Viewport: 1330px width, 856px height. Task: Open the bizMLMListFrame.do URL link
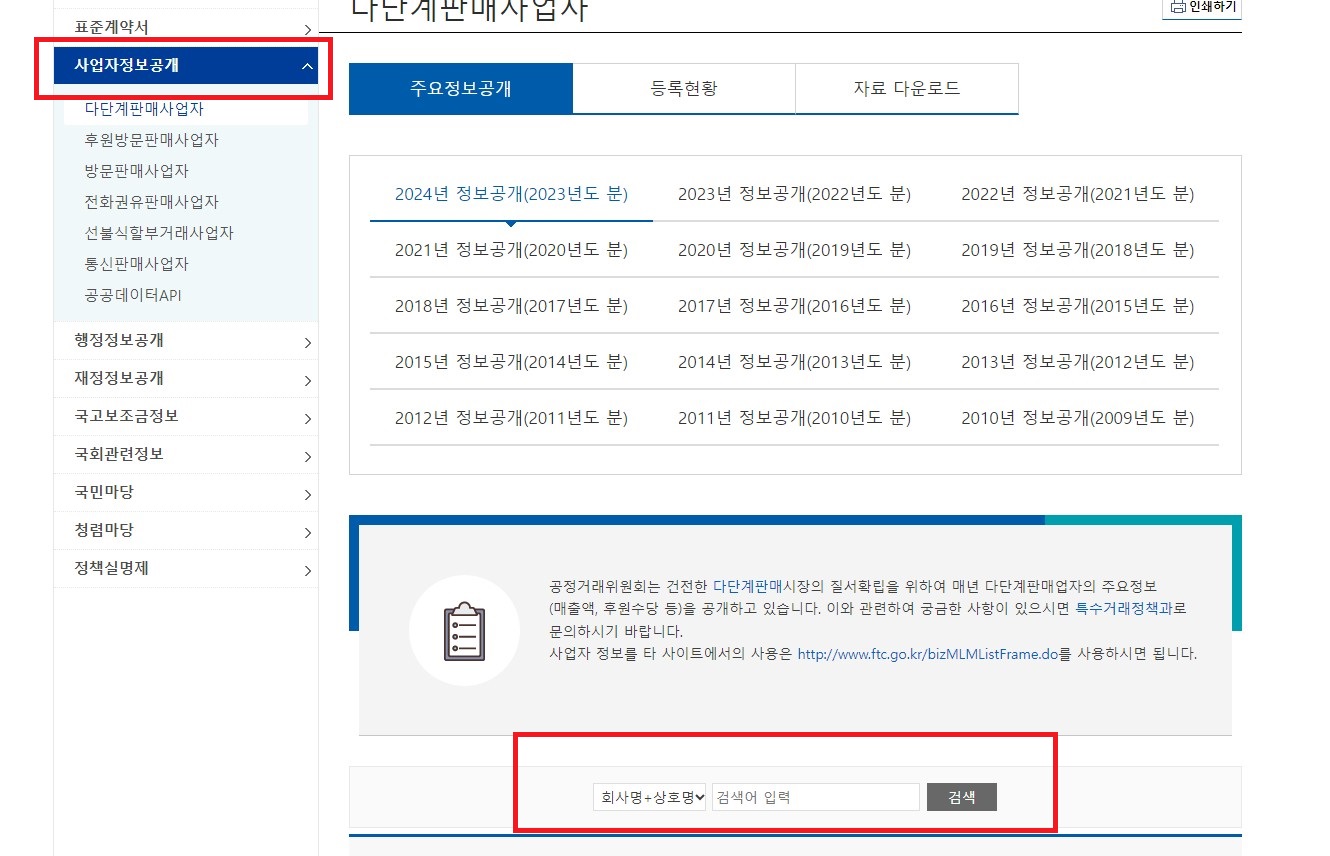point(928,654)
